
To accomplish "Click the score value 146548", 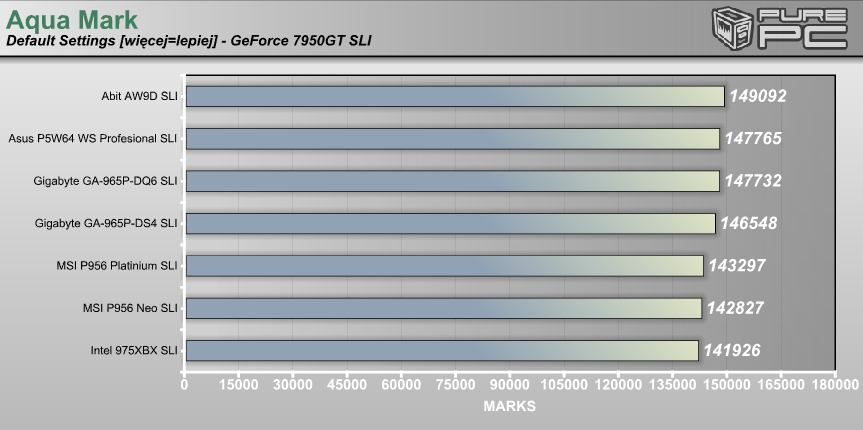I will click(749, 224).
